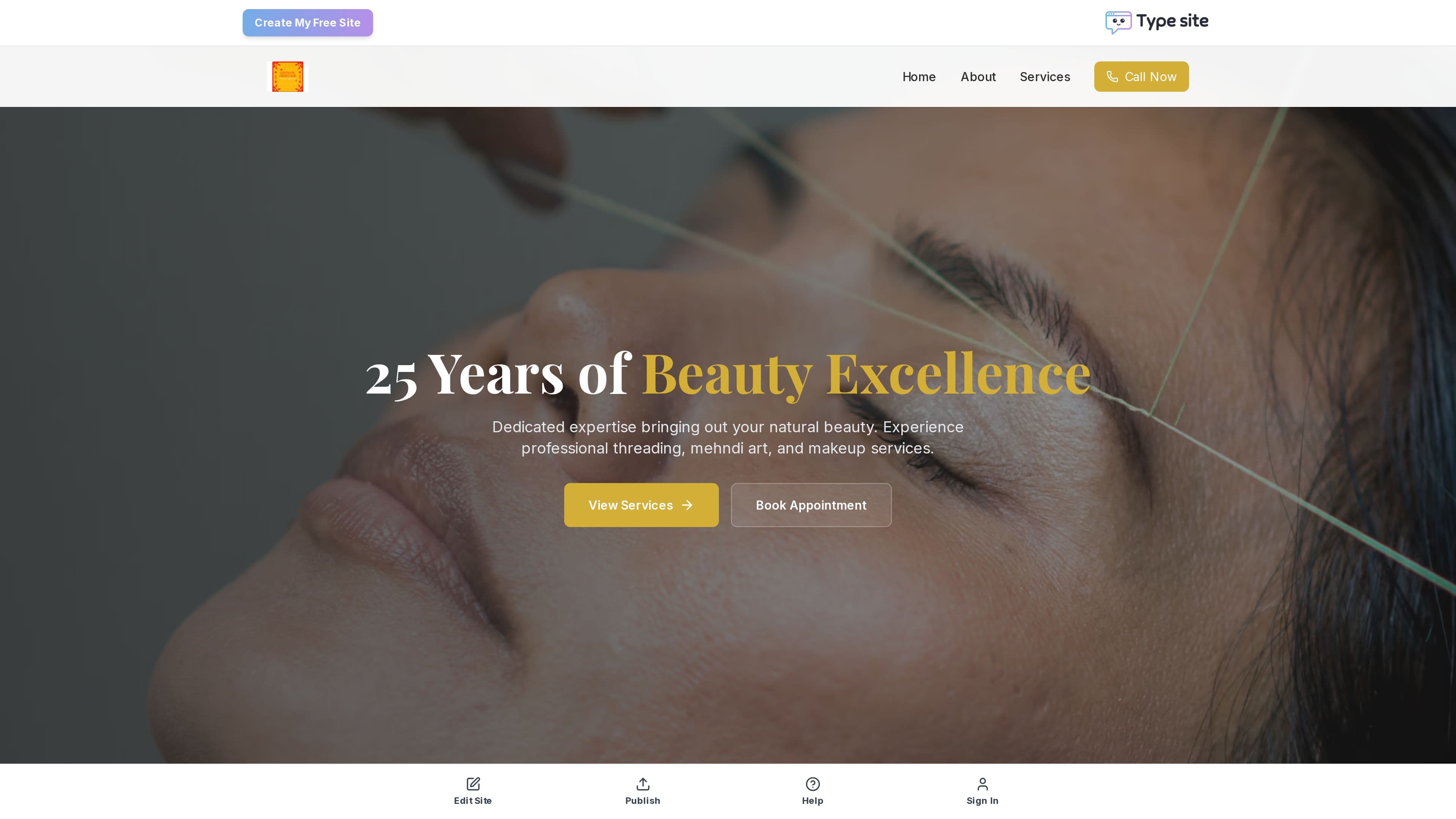The width and height of the screenshot is (1456, 819).
Task: Click the View Services button label
Action: coord(630,505)
